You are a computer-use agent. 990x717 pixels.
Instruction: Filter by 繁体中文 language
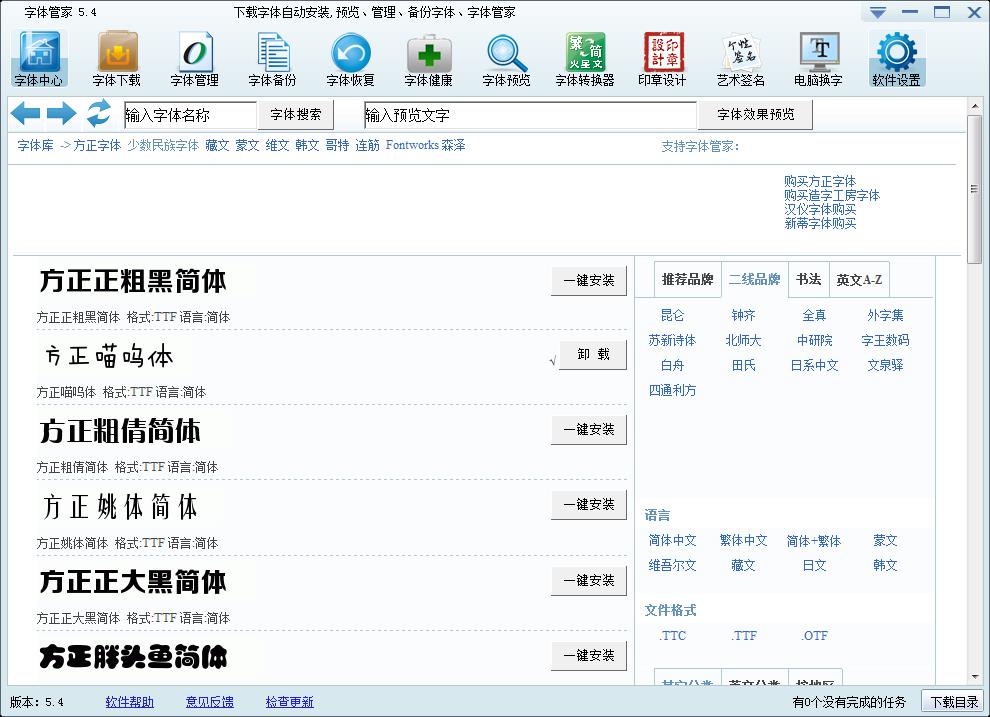coord(743,540)
